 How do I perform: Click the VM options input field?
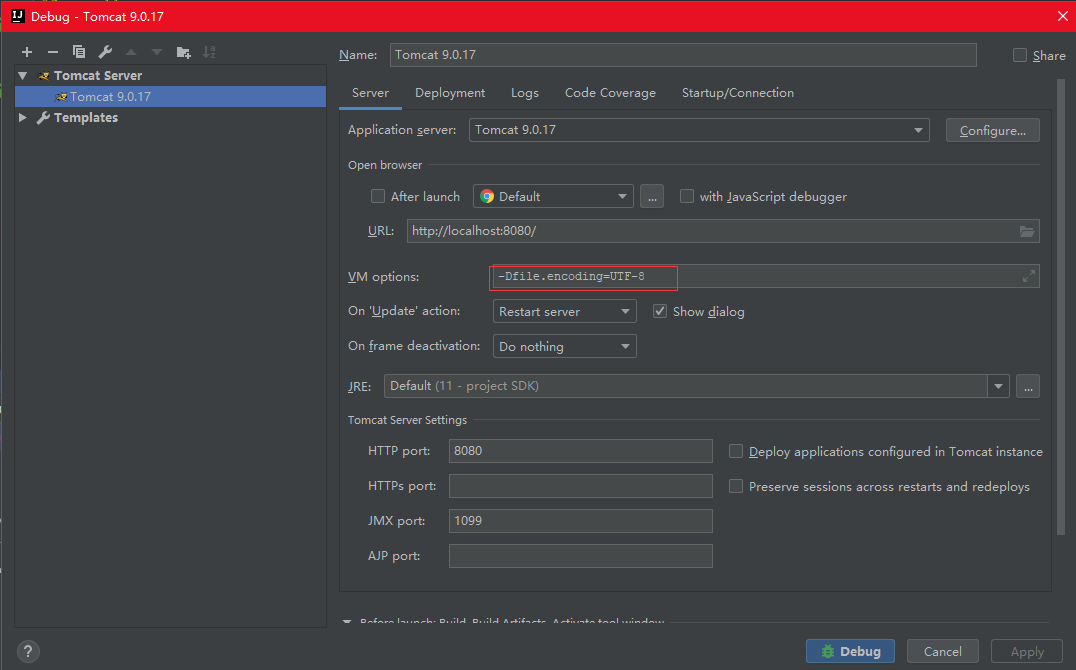click(x=766, y=276)
